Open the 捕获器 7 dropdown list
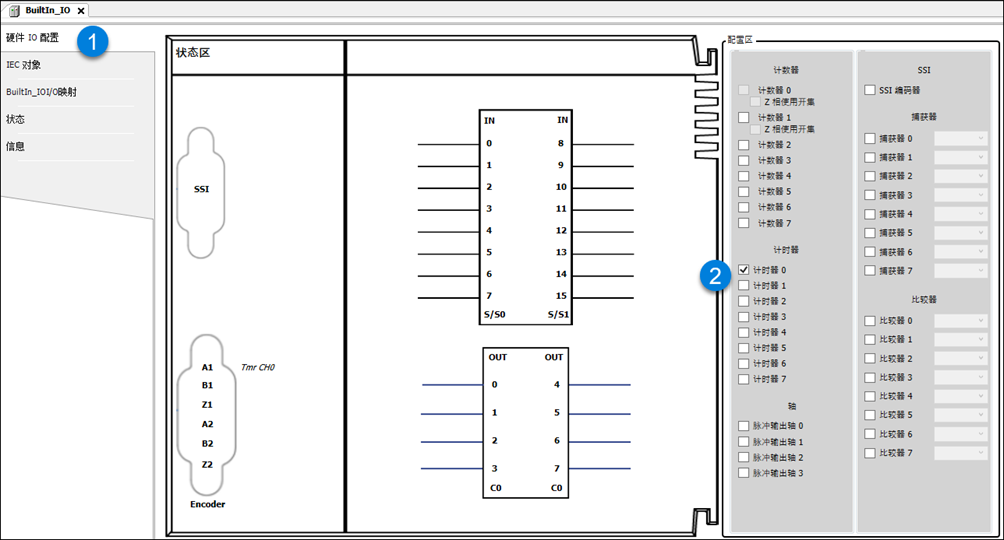The height and width of the screenshot is (540, 1004). (960, 271)
